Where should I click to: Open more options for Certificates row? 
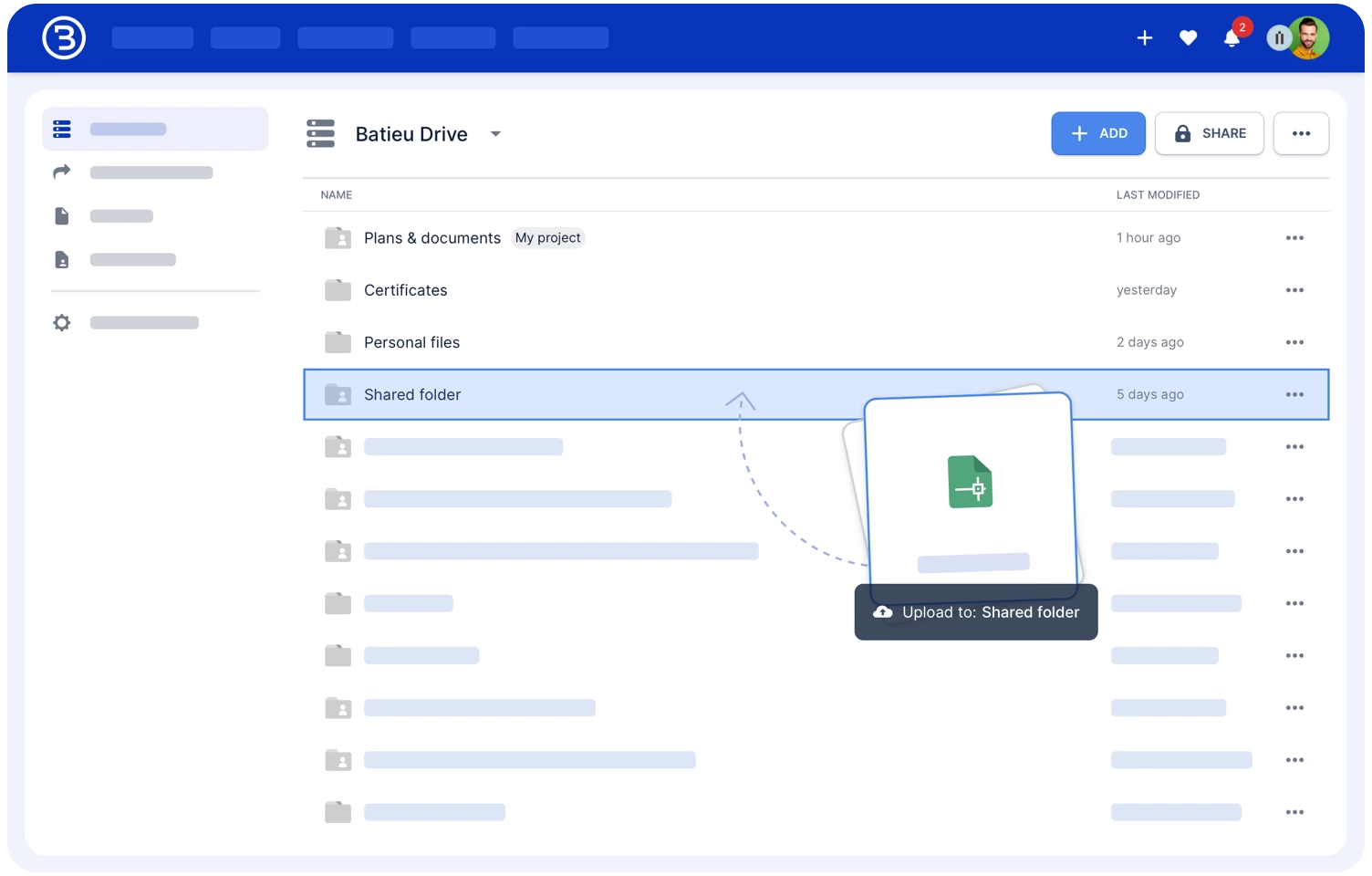(x=1294, y=290)
